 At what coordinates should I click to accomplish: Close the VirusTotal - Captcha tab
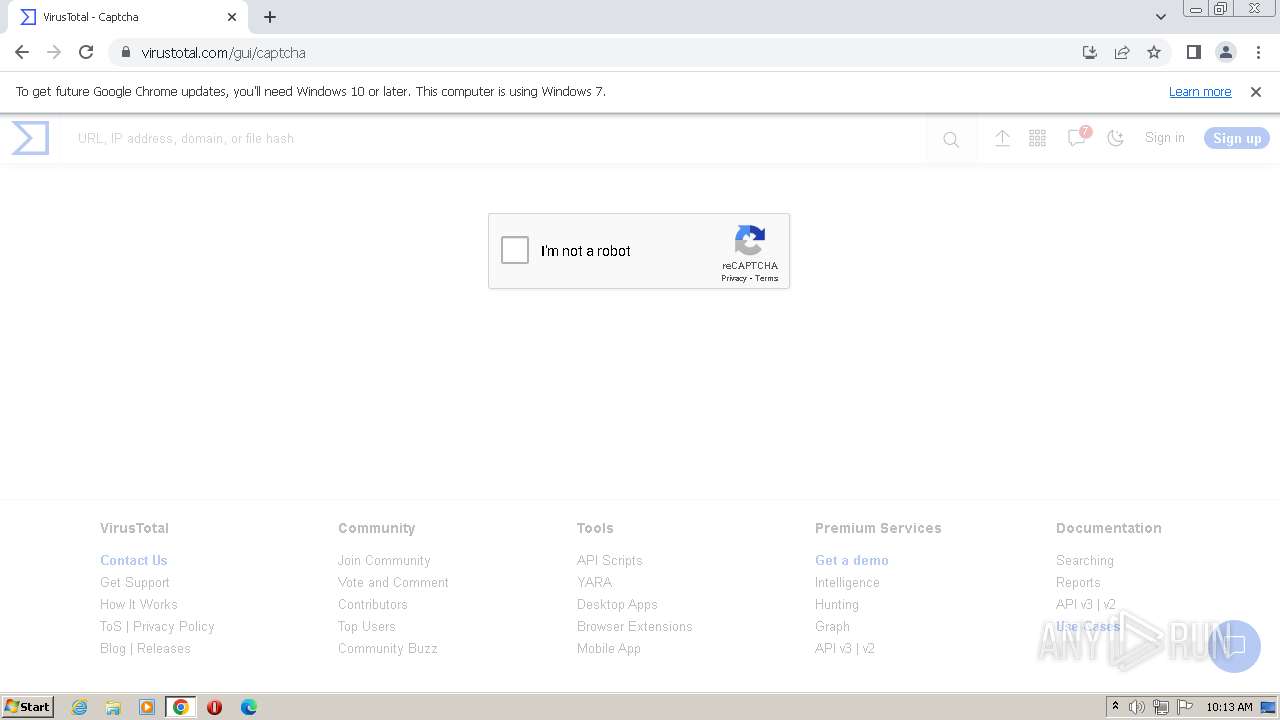click(232, 17)
